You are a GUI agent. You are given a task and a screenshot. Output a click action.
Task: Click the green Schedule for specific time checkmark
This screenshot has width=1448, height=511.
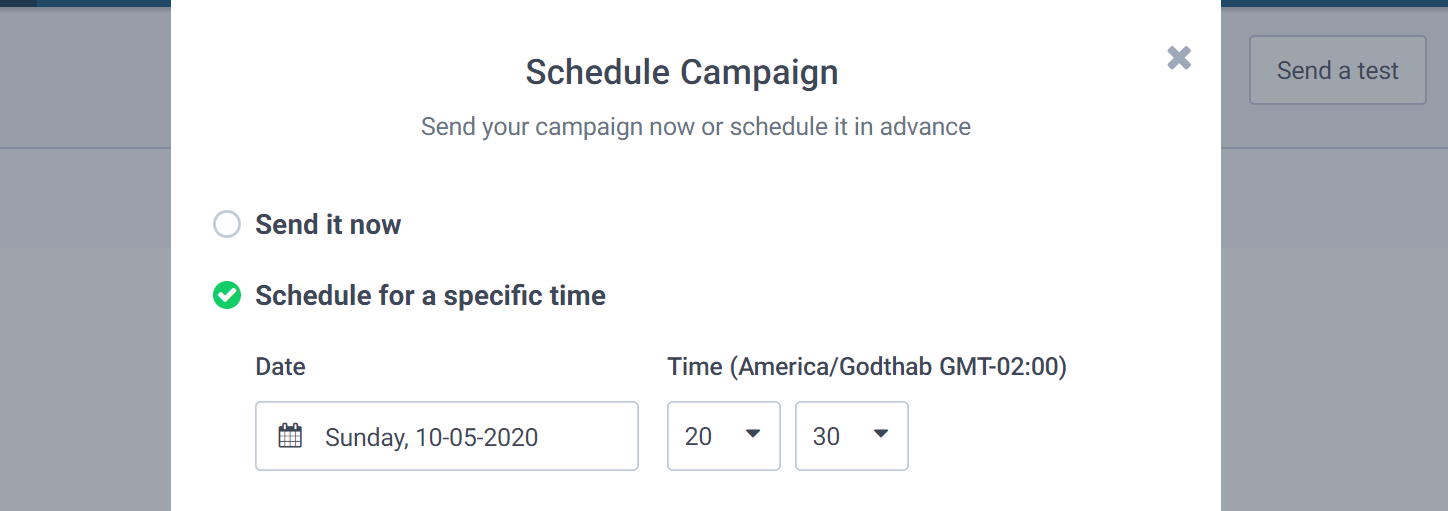coord(227,296)
